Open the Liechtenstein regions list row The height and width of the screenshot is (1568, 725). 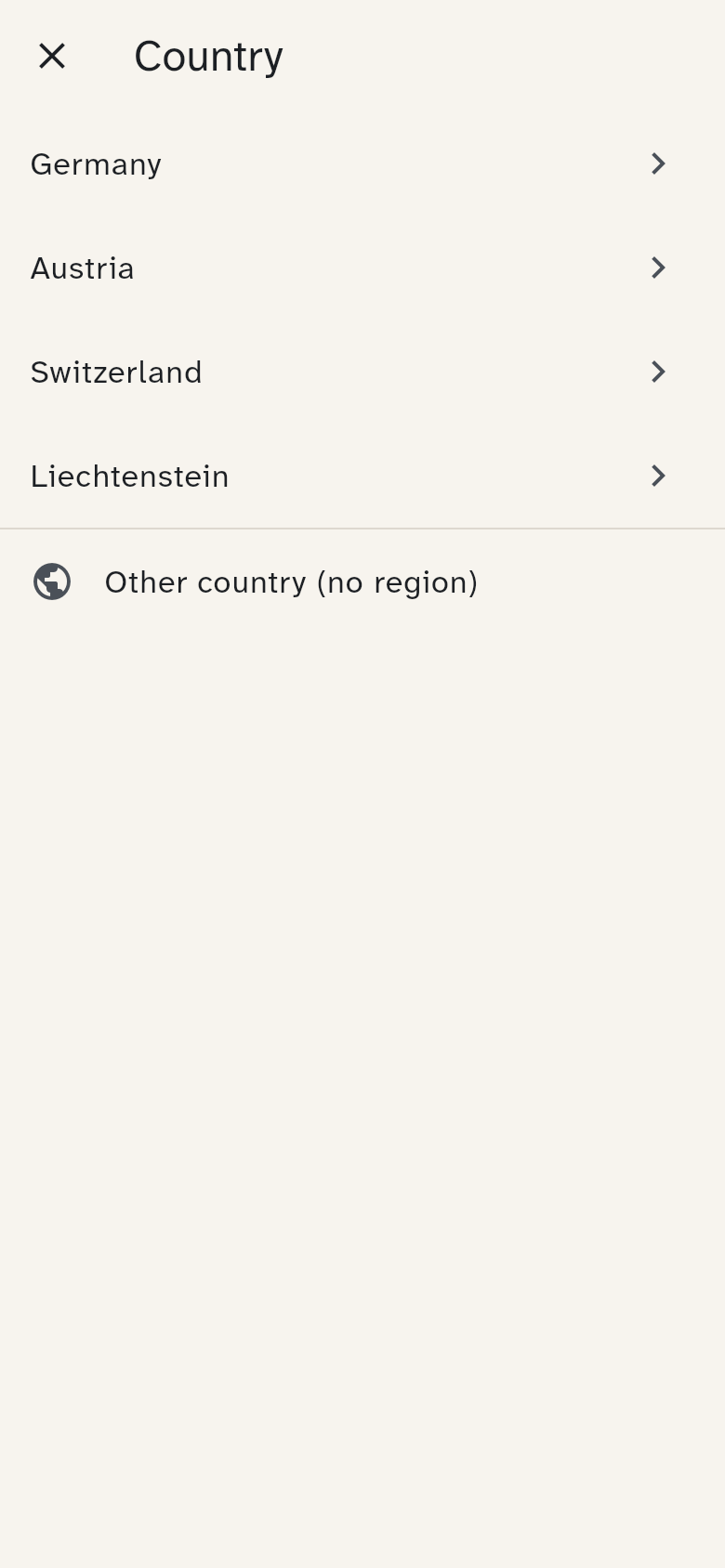tap(362, 476)
